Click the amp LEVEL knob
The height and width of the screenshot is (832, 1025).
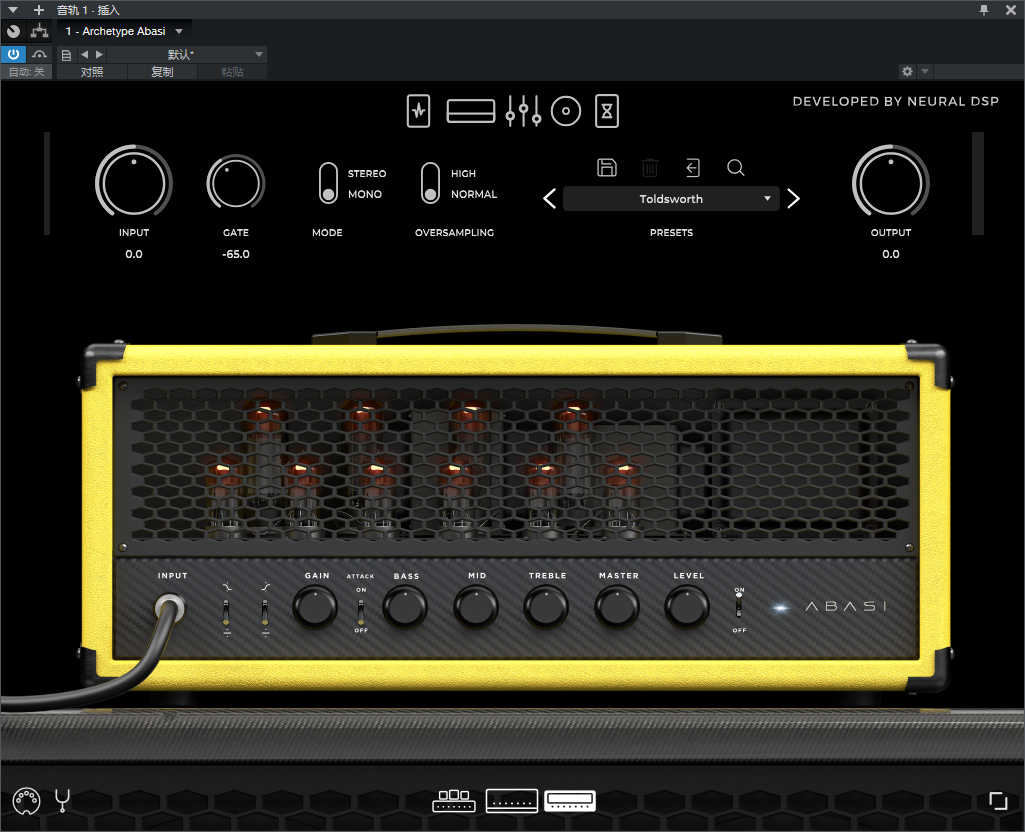[687, 607]
